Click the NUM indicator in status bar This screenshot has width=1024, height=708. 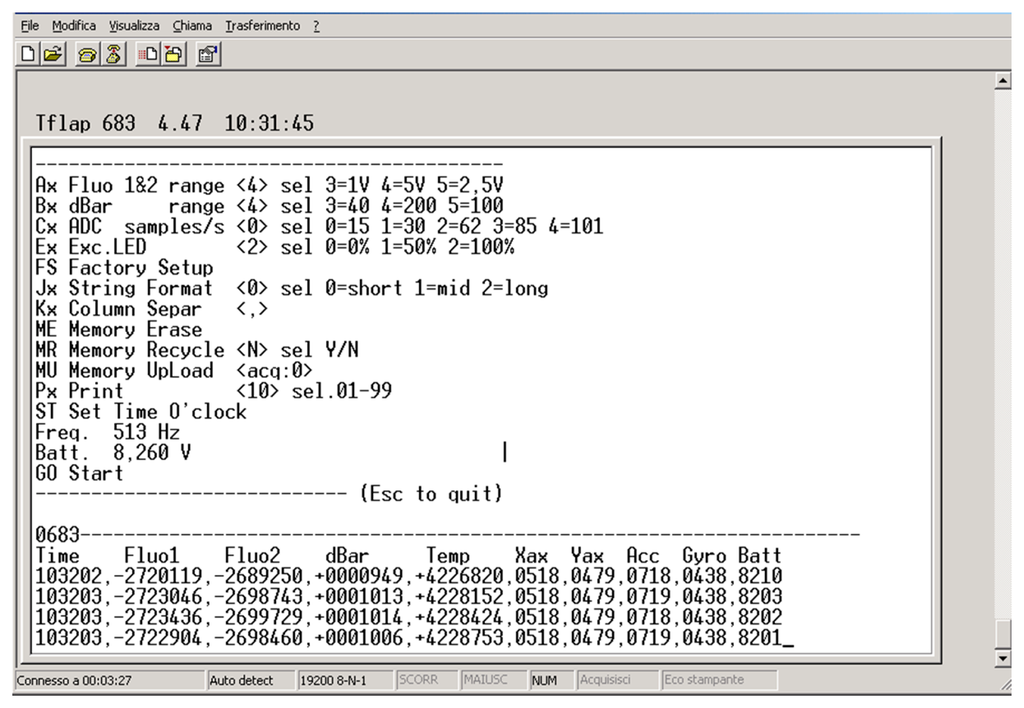tap(544, 681)
